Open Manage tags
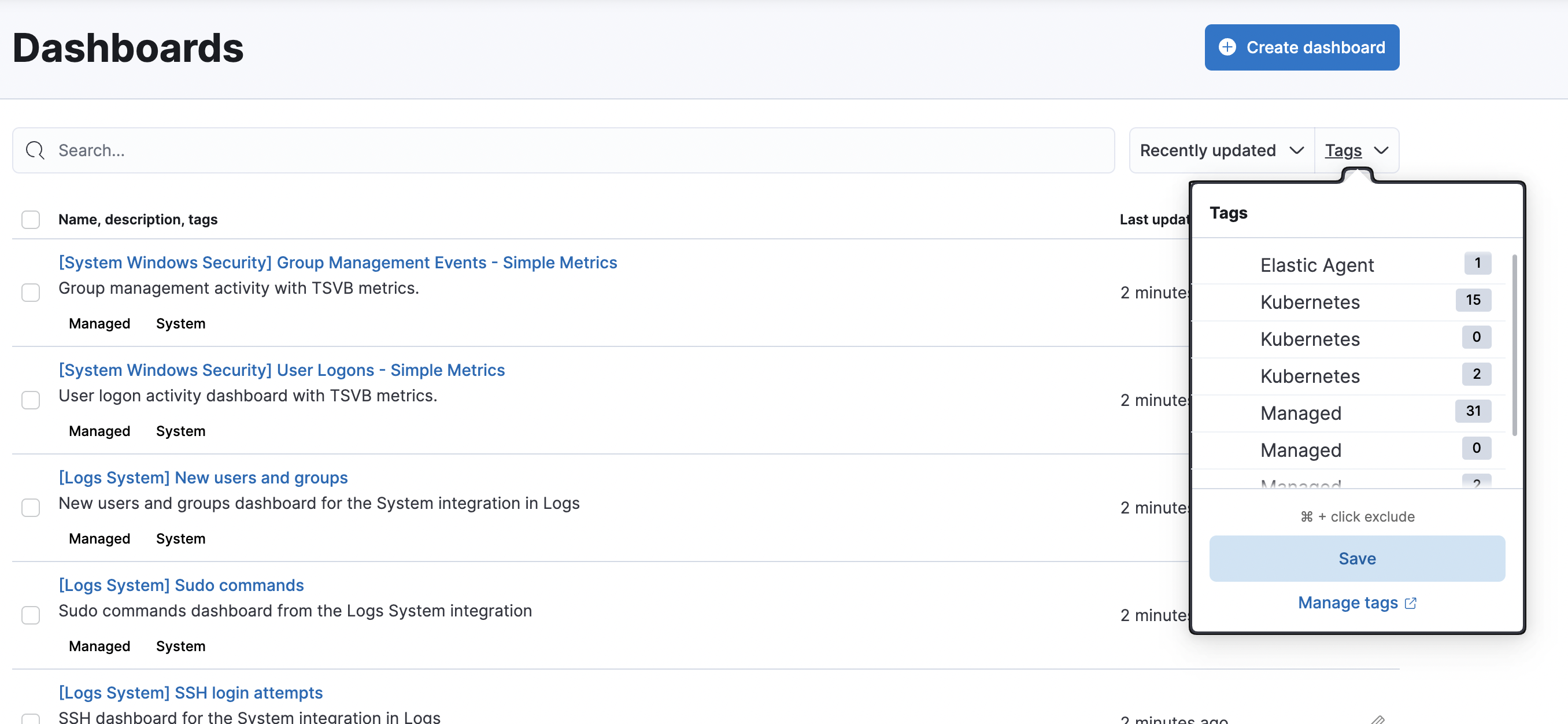Image resolution: width=1568 pixels, height=724 pixels. point(1348,603)
